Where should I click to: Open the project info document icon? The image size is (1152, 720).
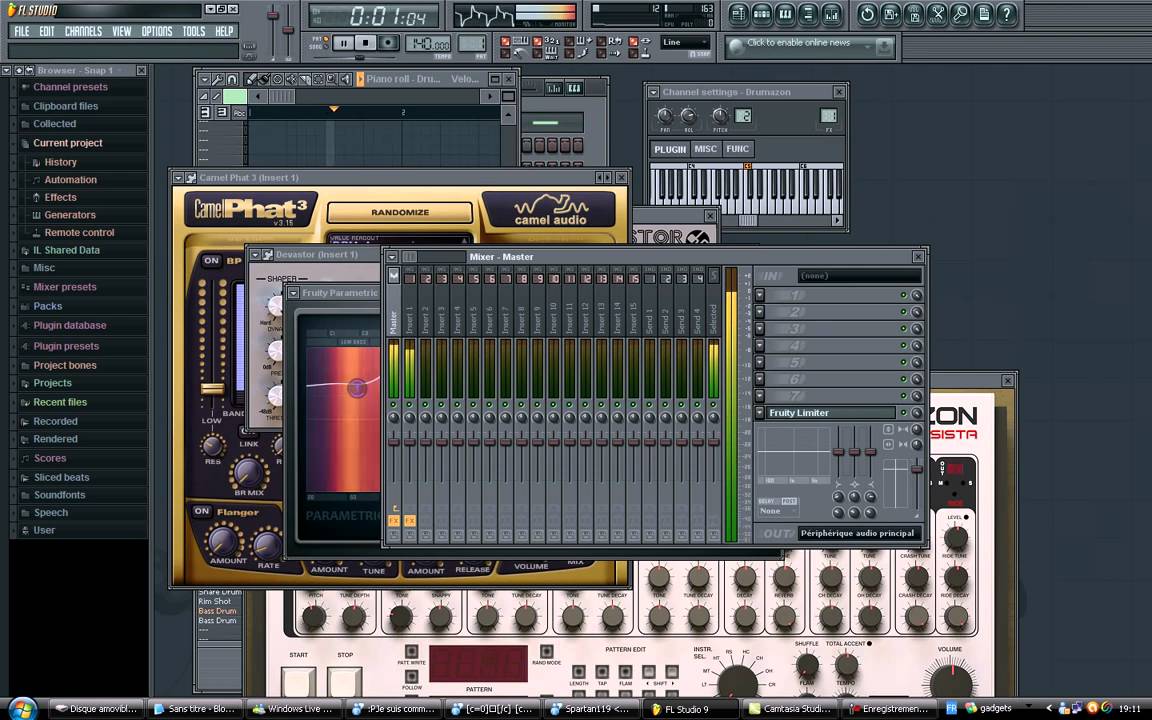pos(983,14)
